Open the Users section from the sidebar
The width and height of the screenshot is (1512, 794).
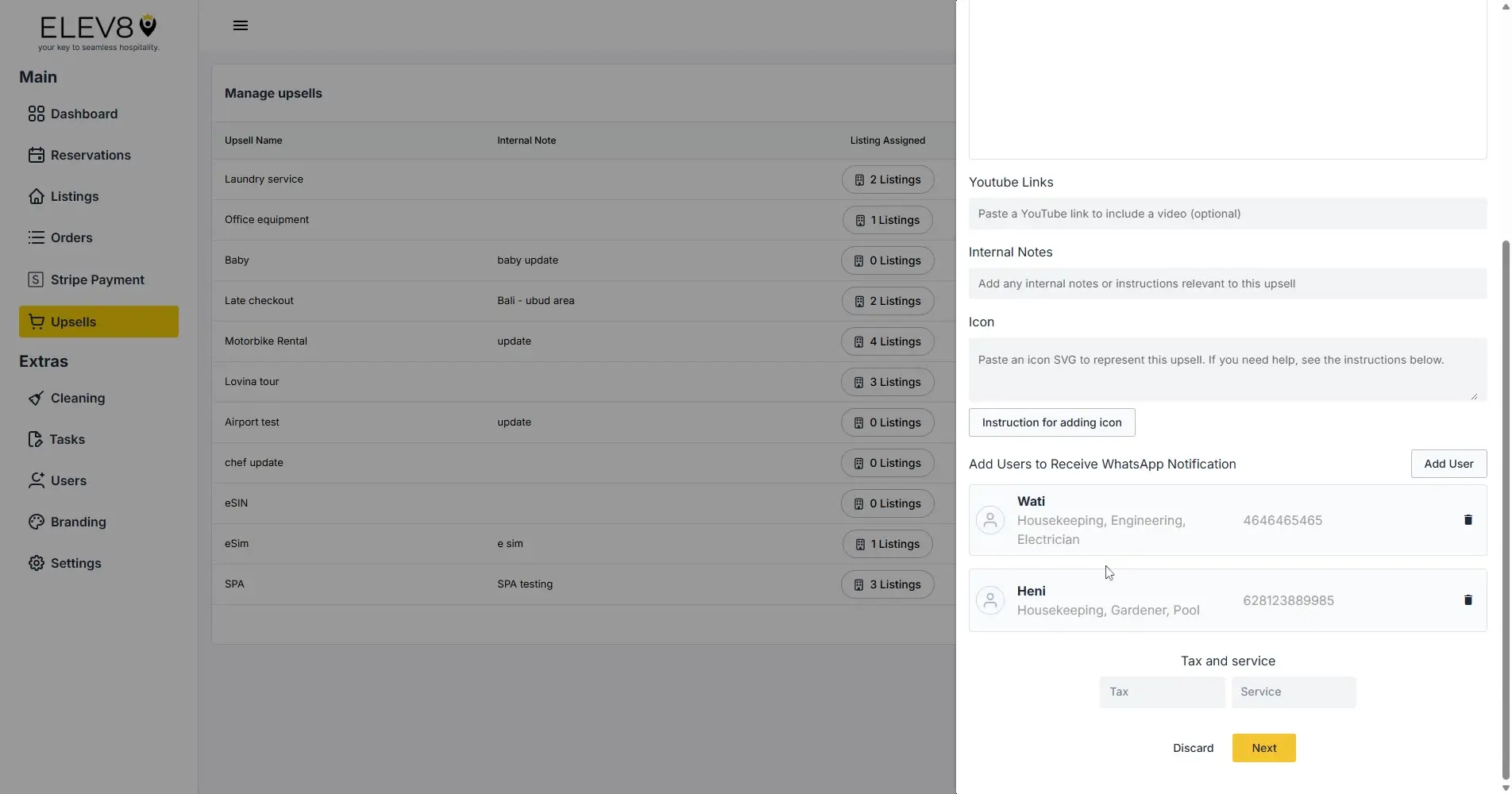37,480
